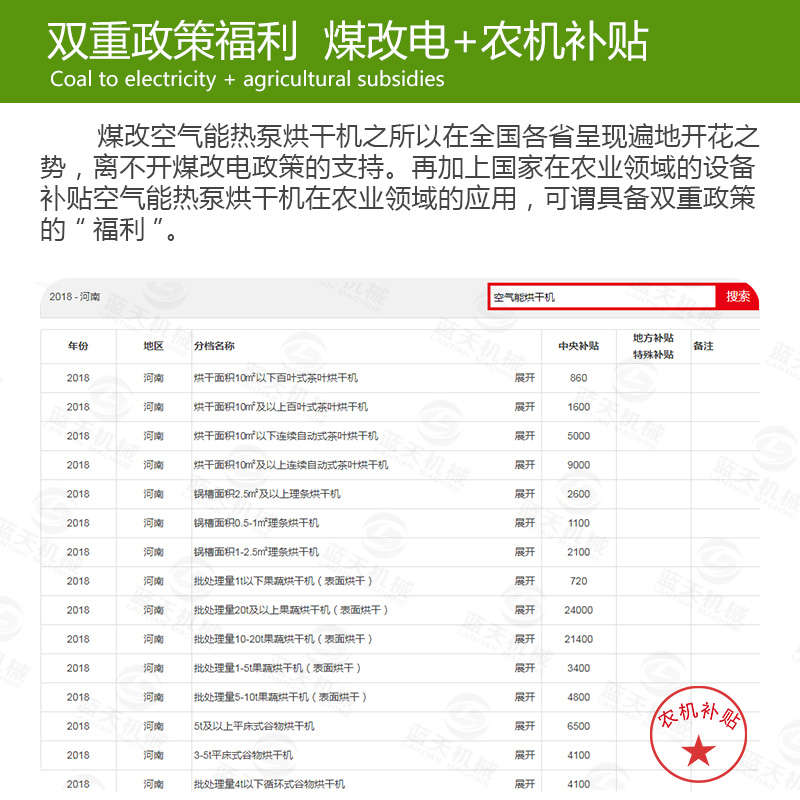Click the red 搜索 search button
The height and width of the screenshot is (800, 800).
point(738,297)
